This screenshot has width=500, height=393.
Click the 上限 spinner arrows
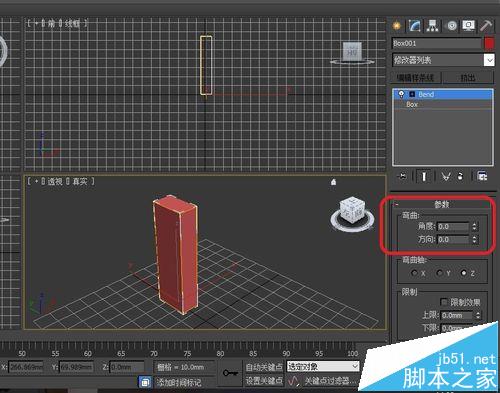[x=478, y=315]
